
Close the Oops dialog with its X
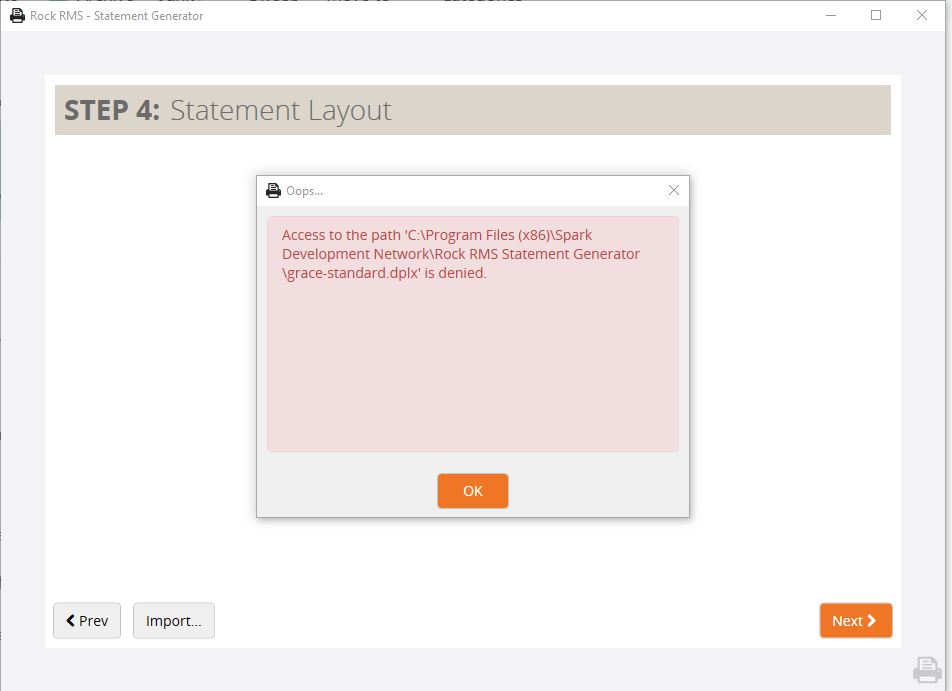pos(673,190)
